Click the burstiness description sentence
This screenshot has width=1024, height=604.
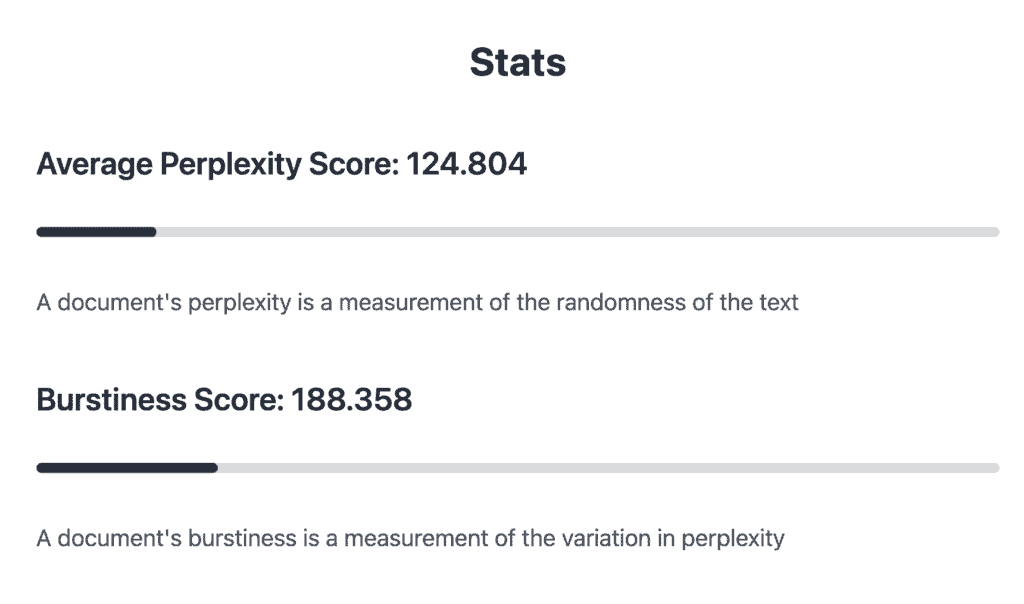pos(410,538)
